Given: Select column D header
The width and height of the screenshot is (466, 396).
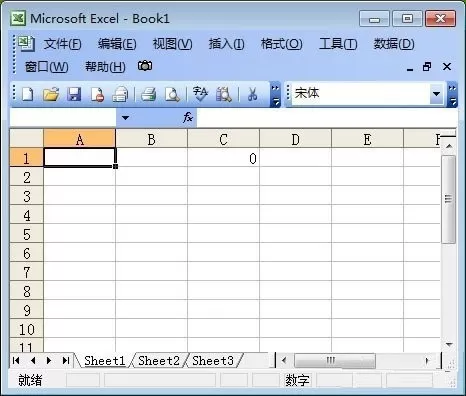Looking at the screenshot, I should tap(295, 139).
